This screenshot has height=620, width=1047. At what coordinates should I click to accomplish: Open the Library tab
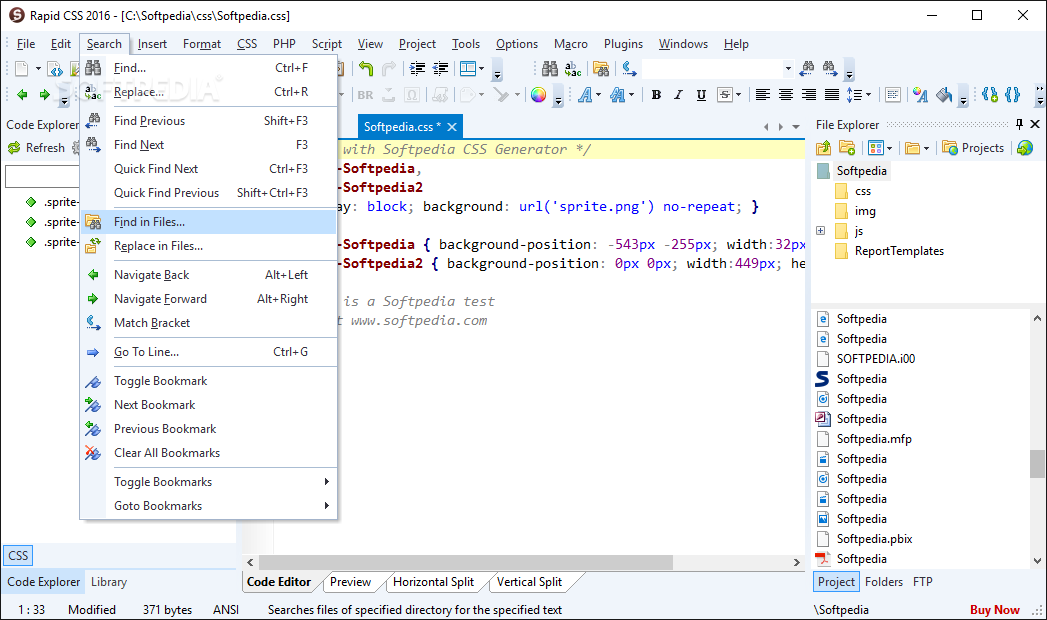tap(109, 582)
